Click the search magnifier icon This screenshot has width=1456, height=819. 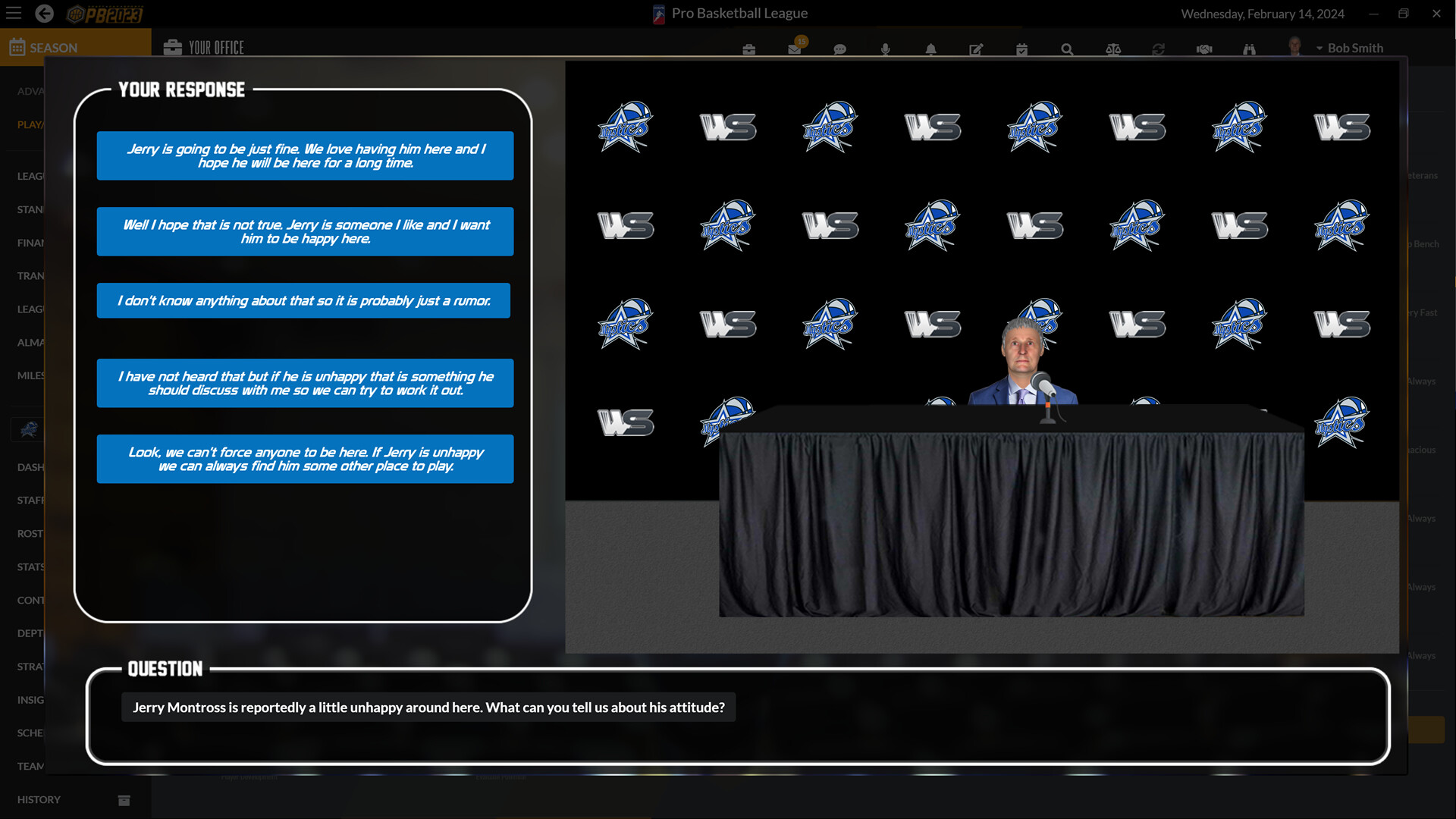click(x=1068, y=48)
